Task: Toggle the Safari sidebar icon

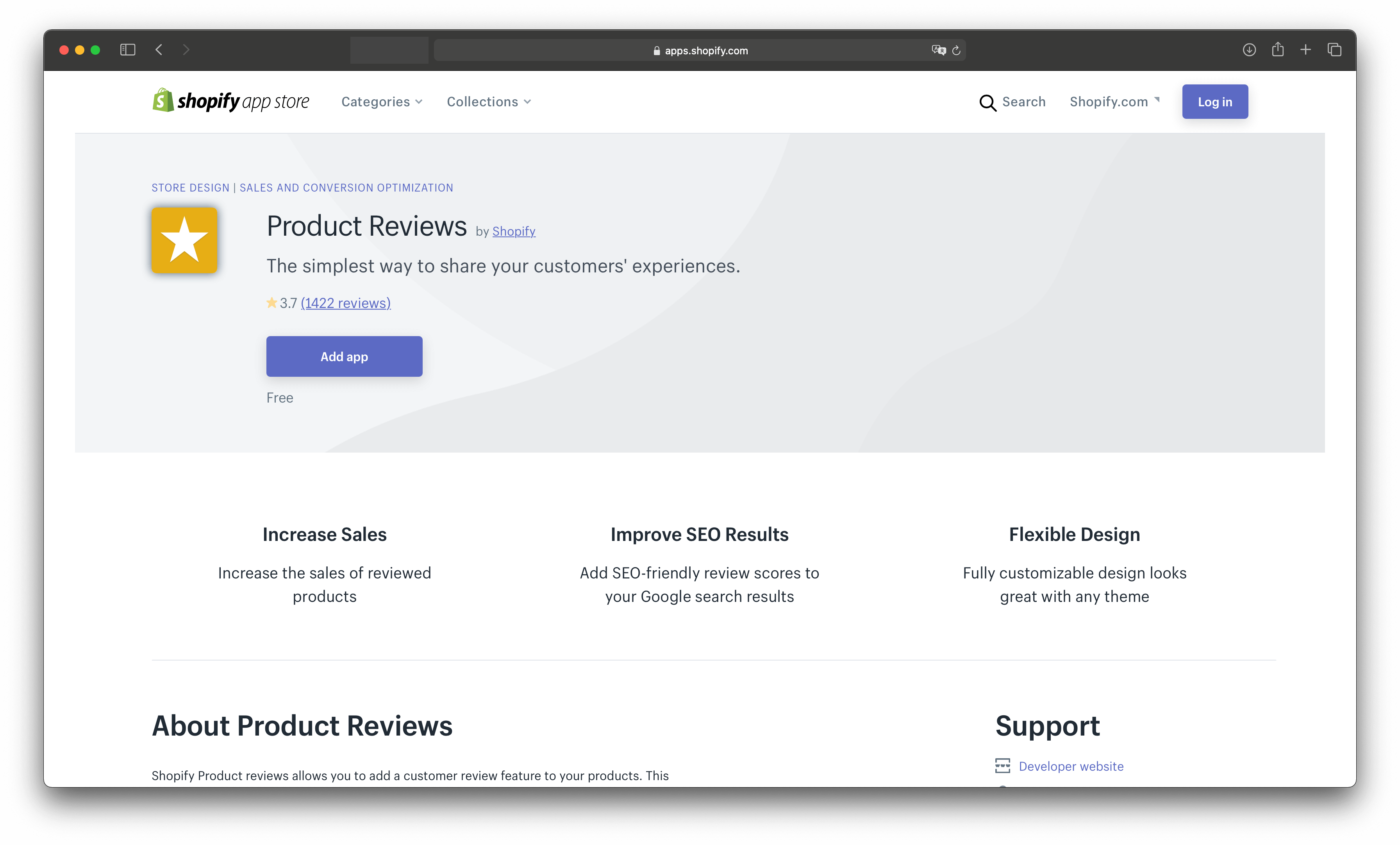Action: click(x=127, y=50)
